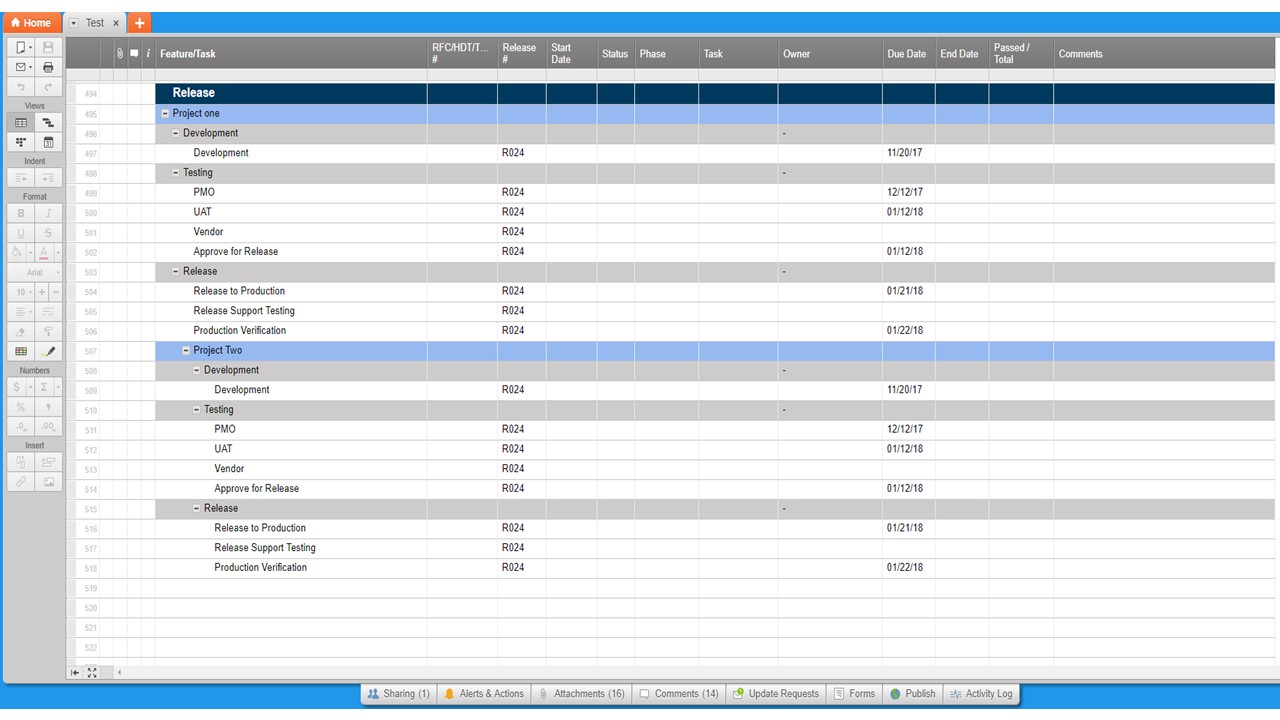1280x720 pixels.
Task: Open the Comments (14) tab
Action: [679, 694]
